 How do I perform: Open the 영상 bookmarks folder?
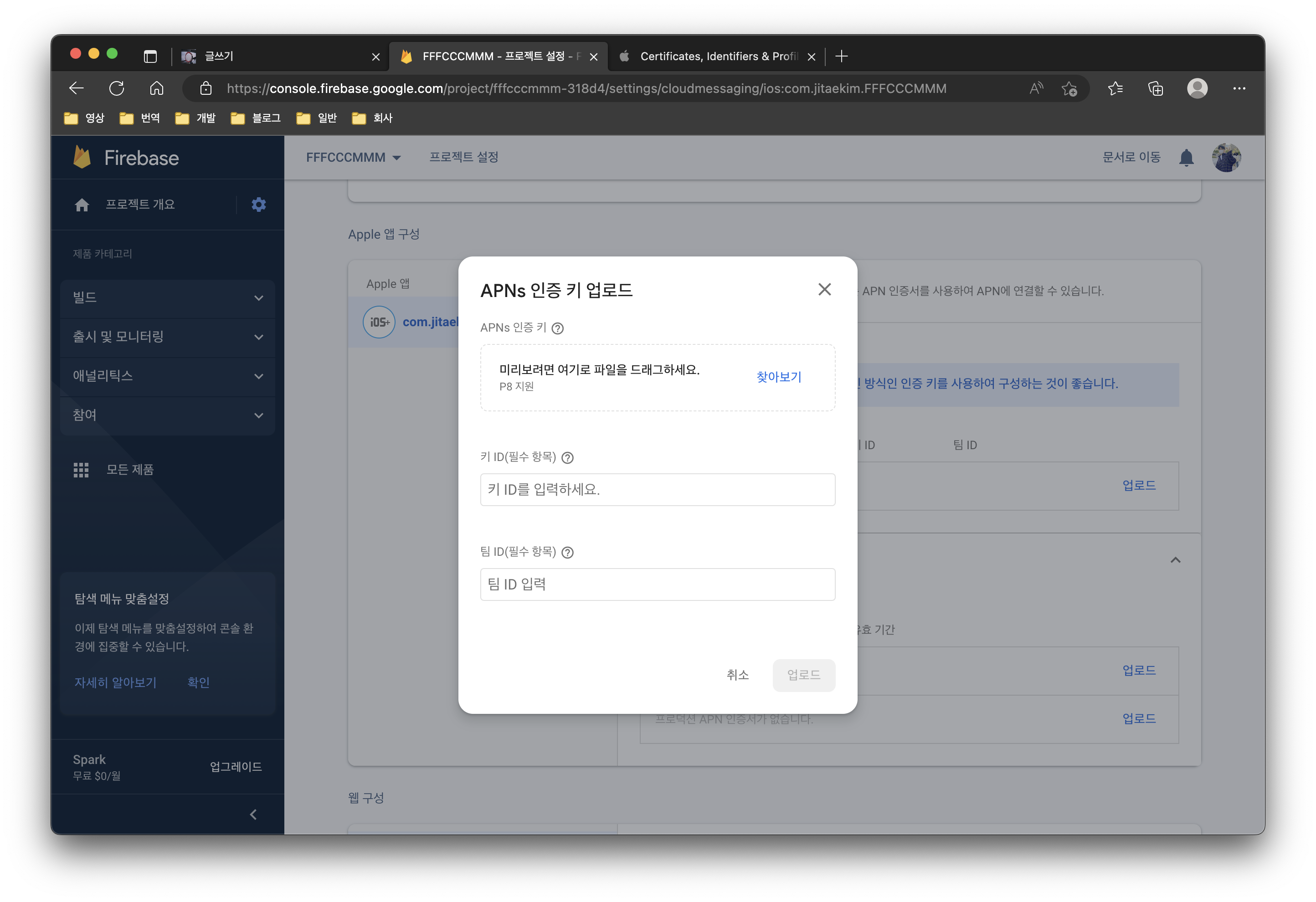point(84,118)
